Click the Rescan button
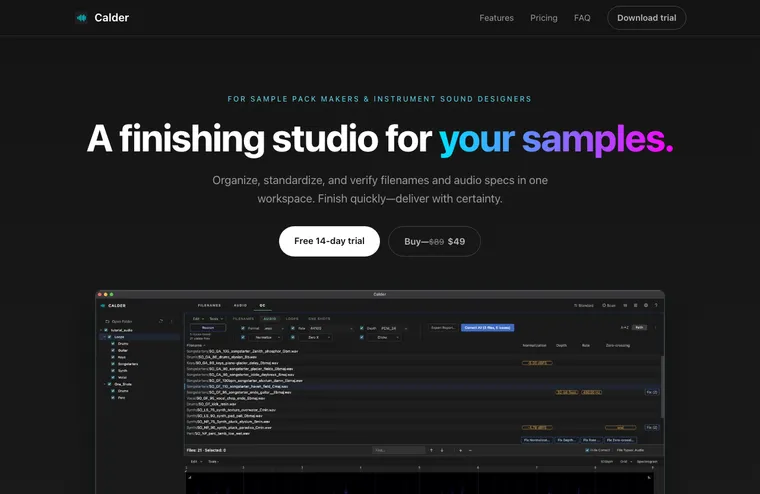 pyautogui.click(x=208, y=328)
